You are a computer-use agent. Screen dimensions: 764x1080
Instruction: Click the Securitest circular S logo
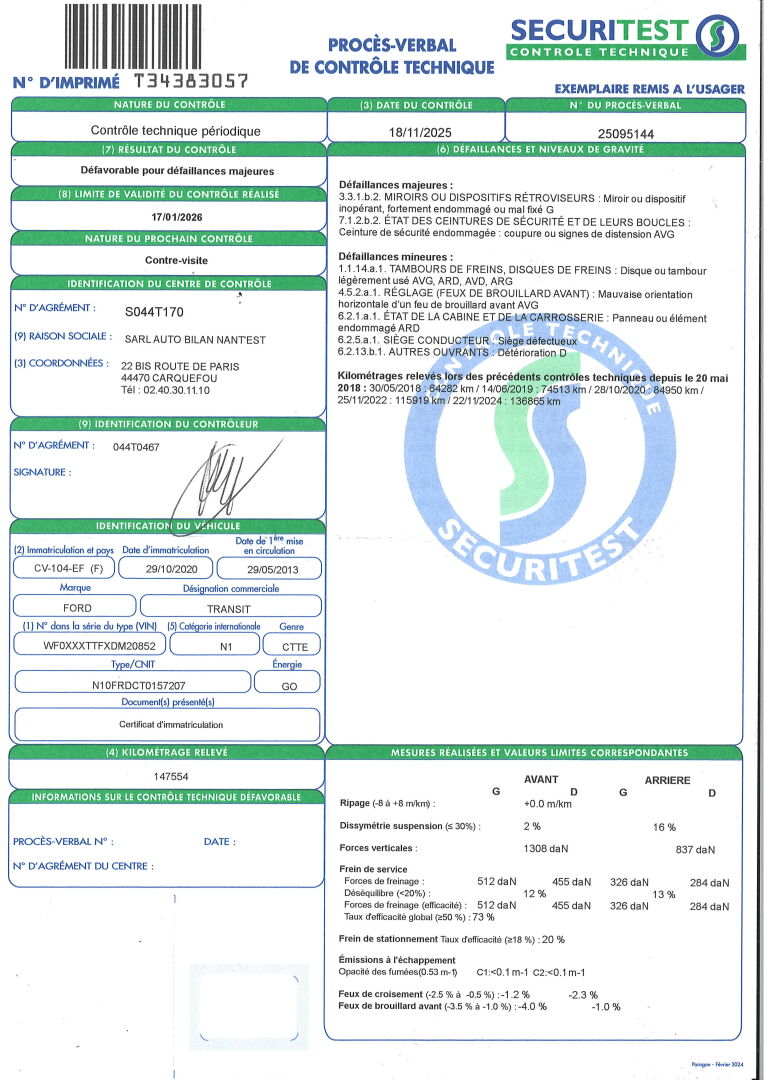point(719,37)
